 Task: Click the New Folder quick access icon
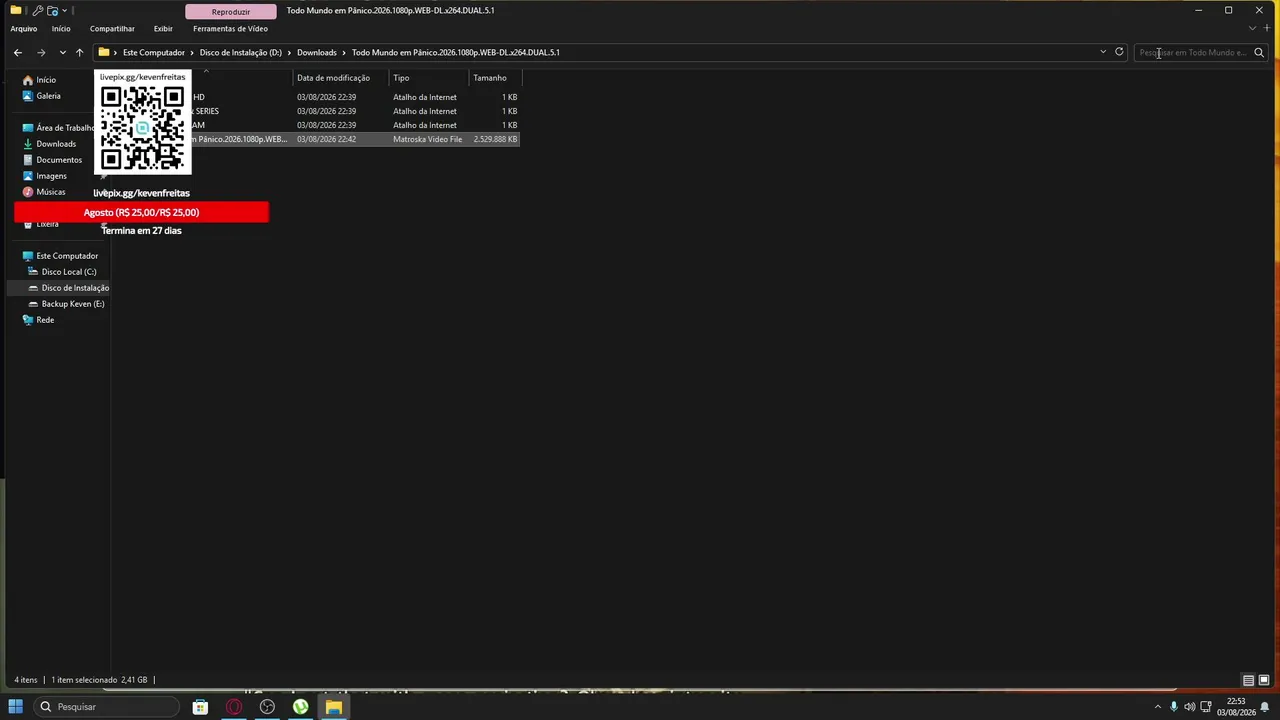(x=52, y=10)
